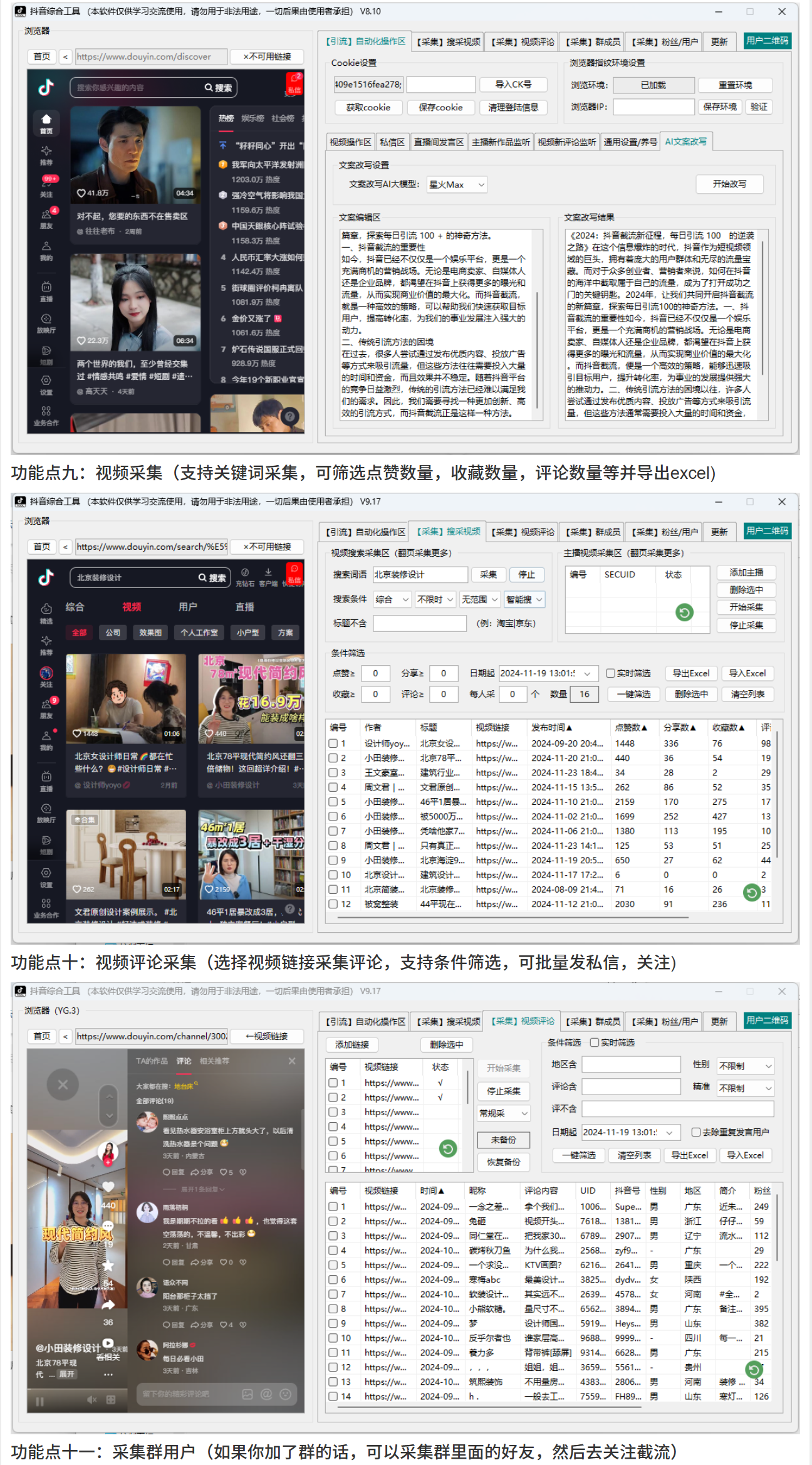Open 放映厅 sidebar icon in top window
Image resolution: width=812 pixels, height=1465 pixels.
[x=46, y=323]
